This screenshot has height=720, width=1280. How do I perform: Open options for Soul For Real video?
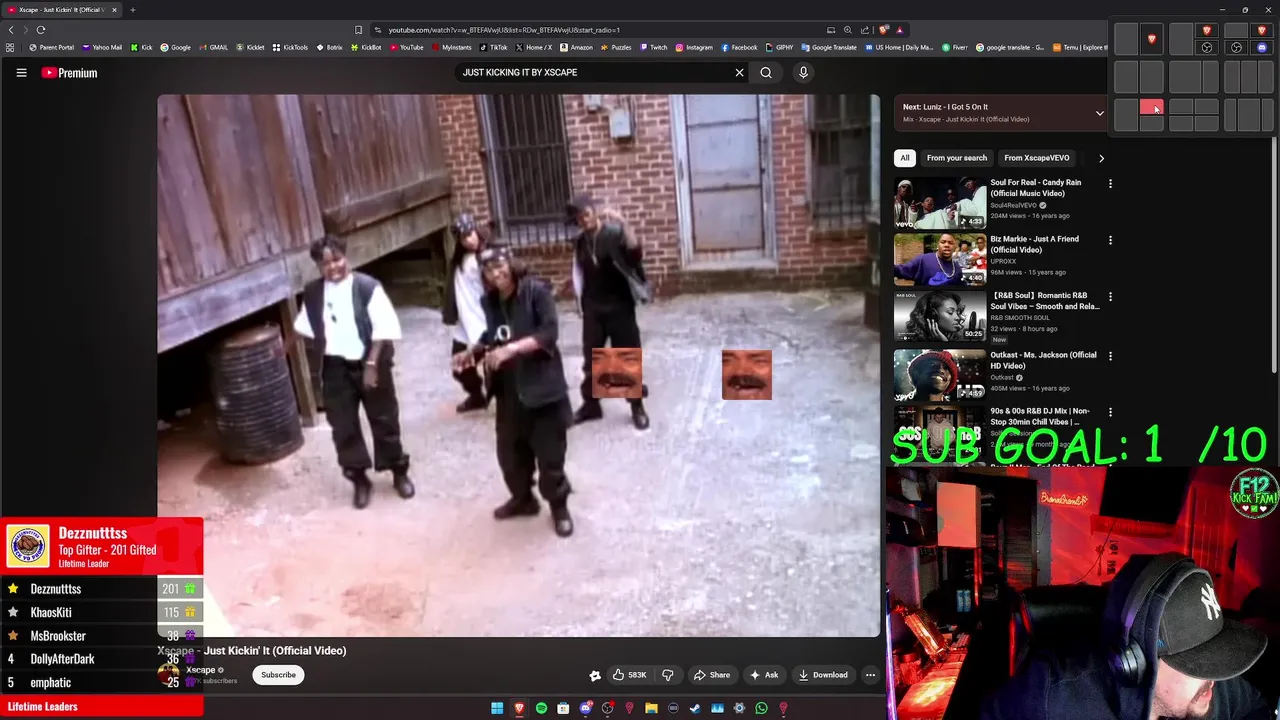(1110, 184)
